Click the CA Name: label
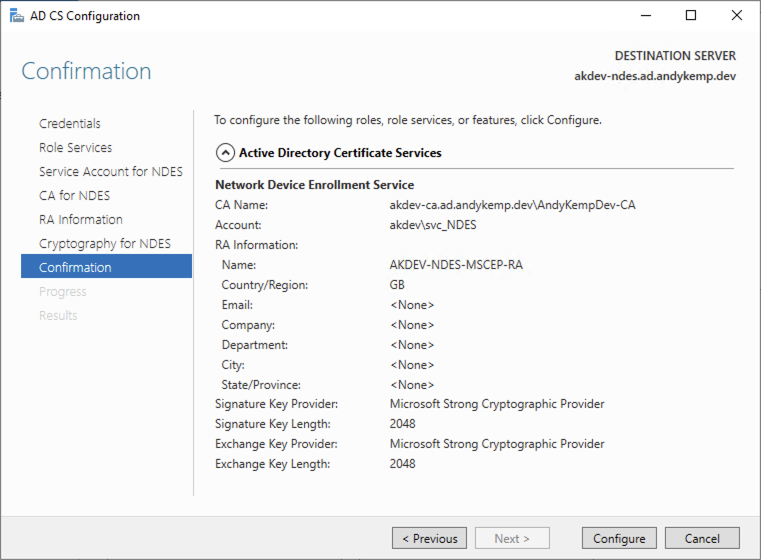The width and height of the screenshot is (761, 560). point(241,205)
